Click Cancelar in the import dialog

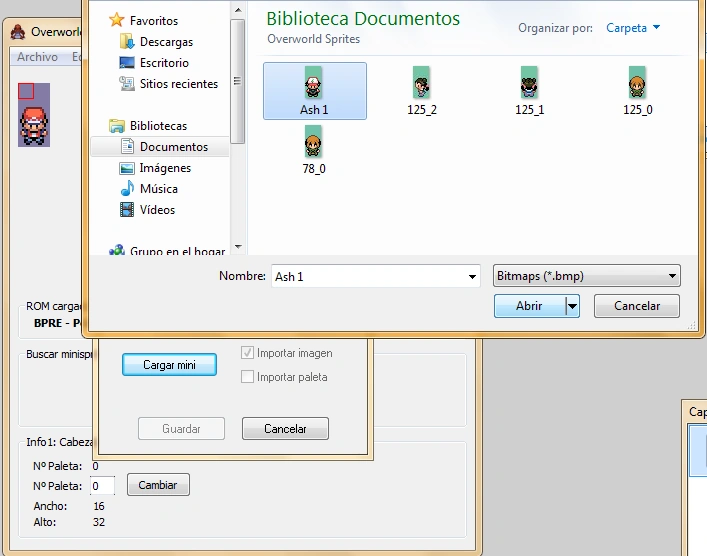(x=285, y=428)
